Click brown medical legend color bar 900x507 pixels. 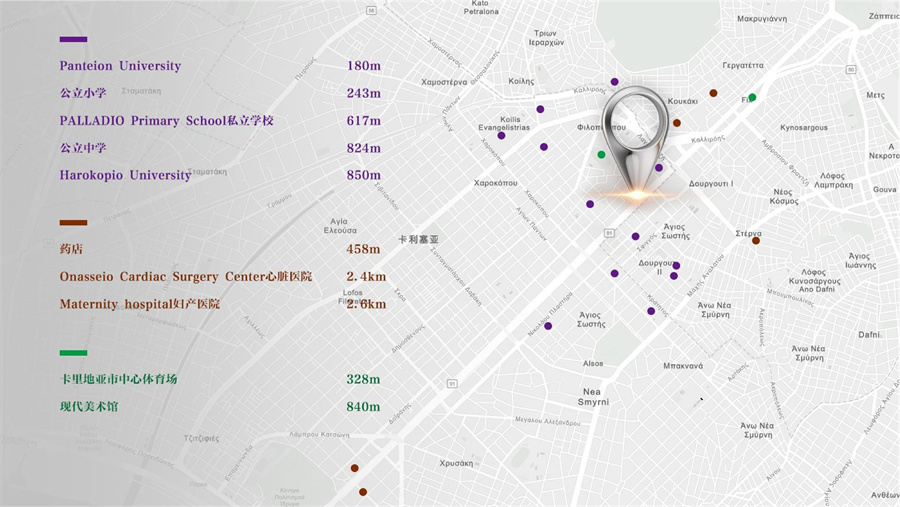(73, 223)
